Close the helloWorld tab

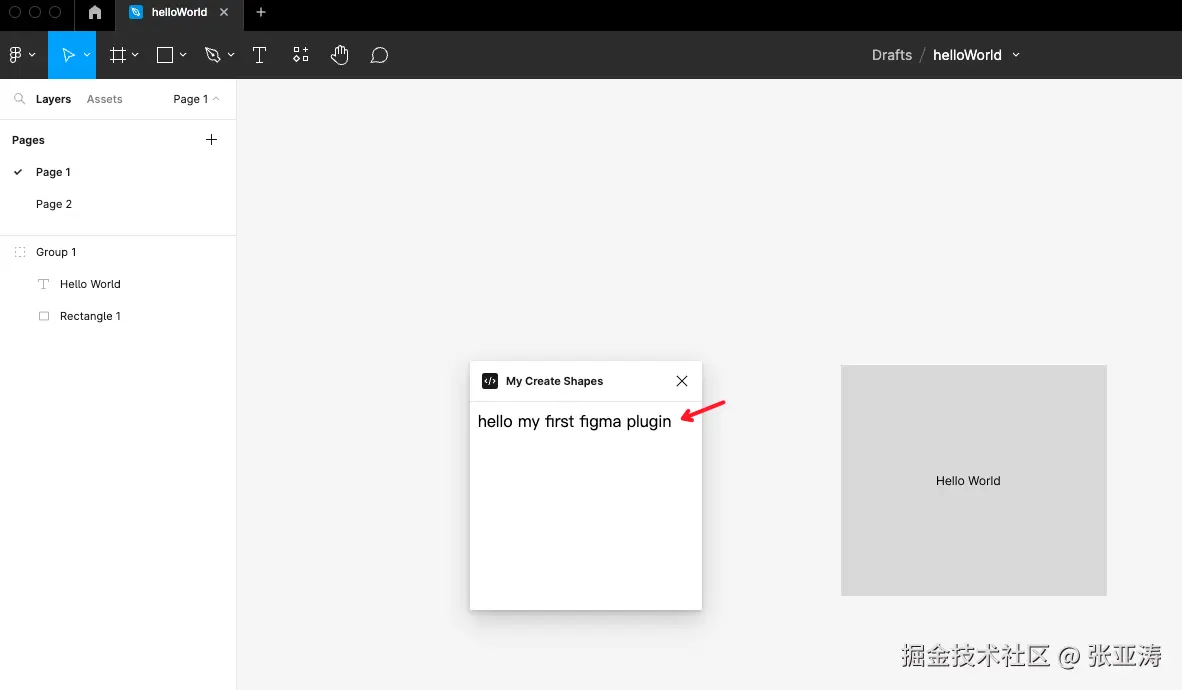[224, 12]
